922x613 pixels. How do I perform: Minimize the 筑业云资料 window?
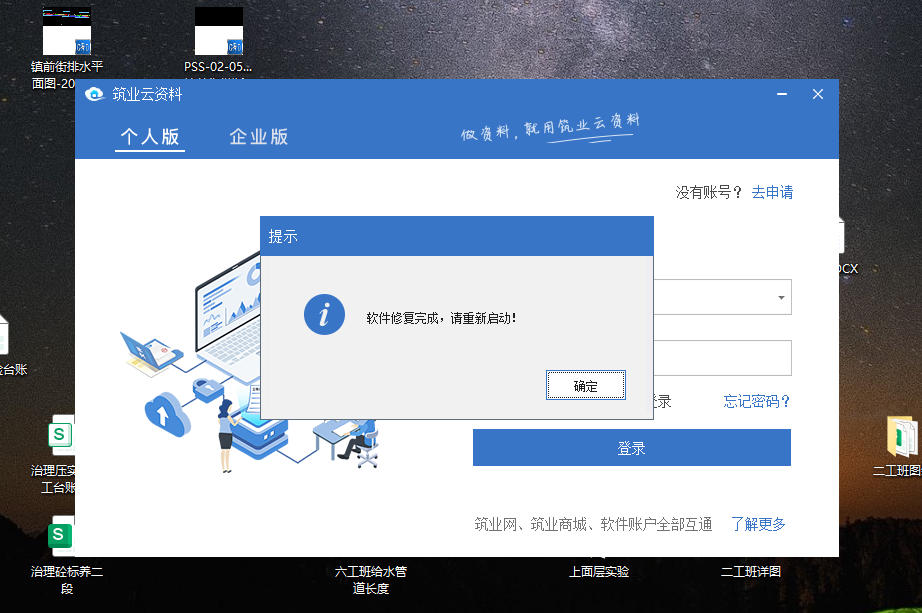pos(782,94)
